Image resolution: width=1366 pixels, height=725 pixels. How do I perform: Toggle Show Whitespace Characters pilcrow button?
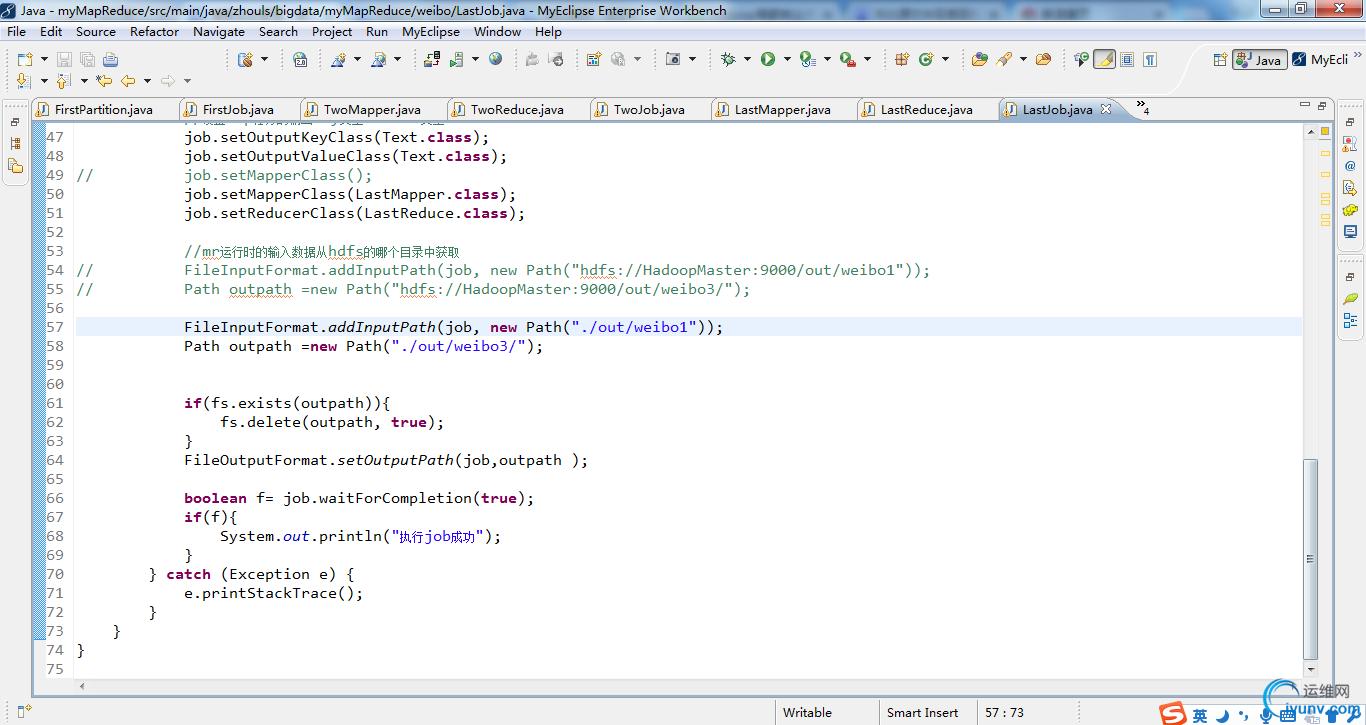1150,59
